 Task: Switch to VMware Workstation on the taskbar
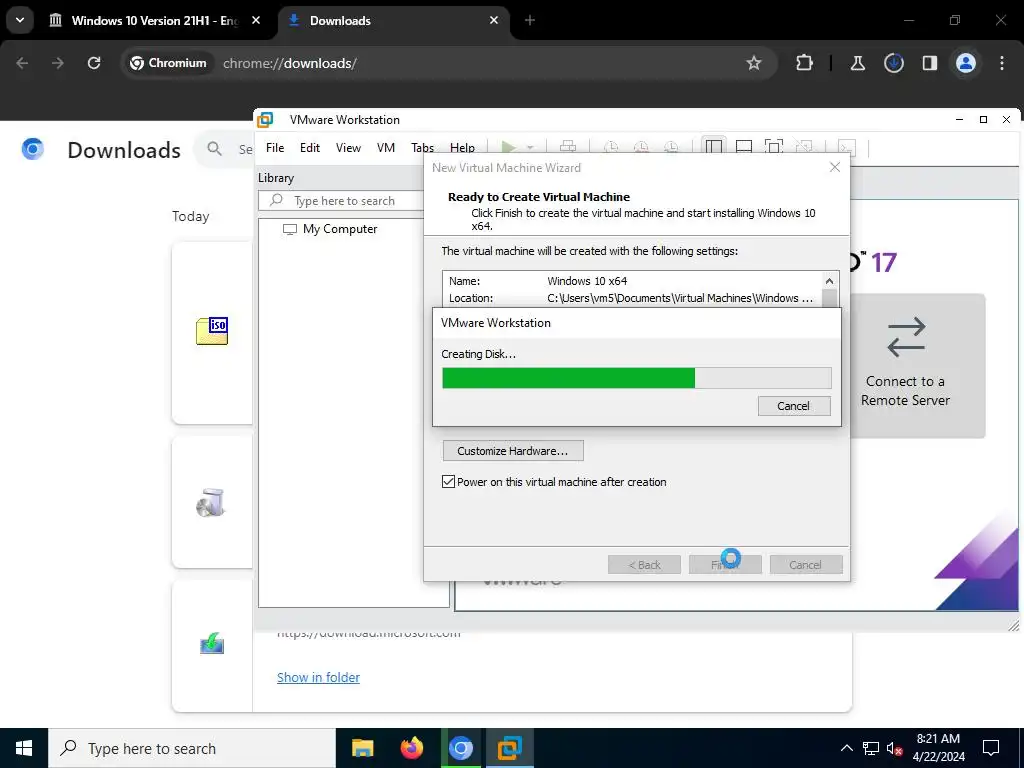(x=509, y=748)
